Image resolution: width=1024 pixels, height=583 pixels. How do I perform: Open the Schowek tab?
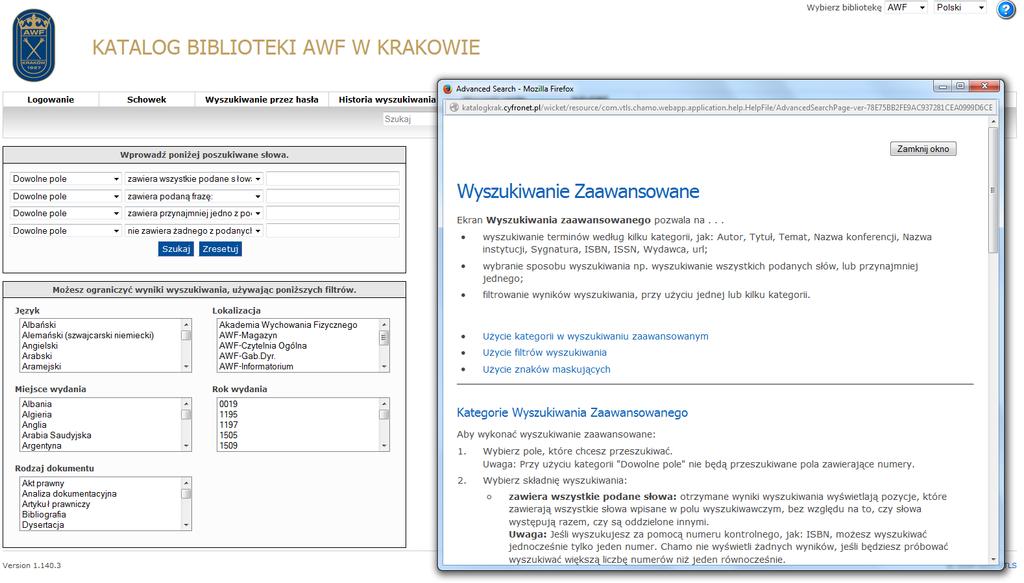pos(146,100)
